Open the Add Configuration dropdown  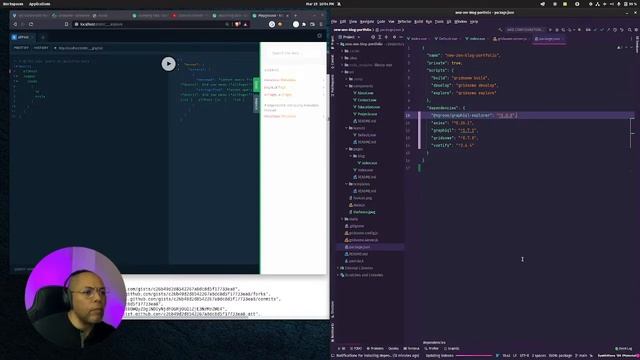pos(524,30)
